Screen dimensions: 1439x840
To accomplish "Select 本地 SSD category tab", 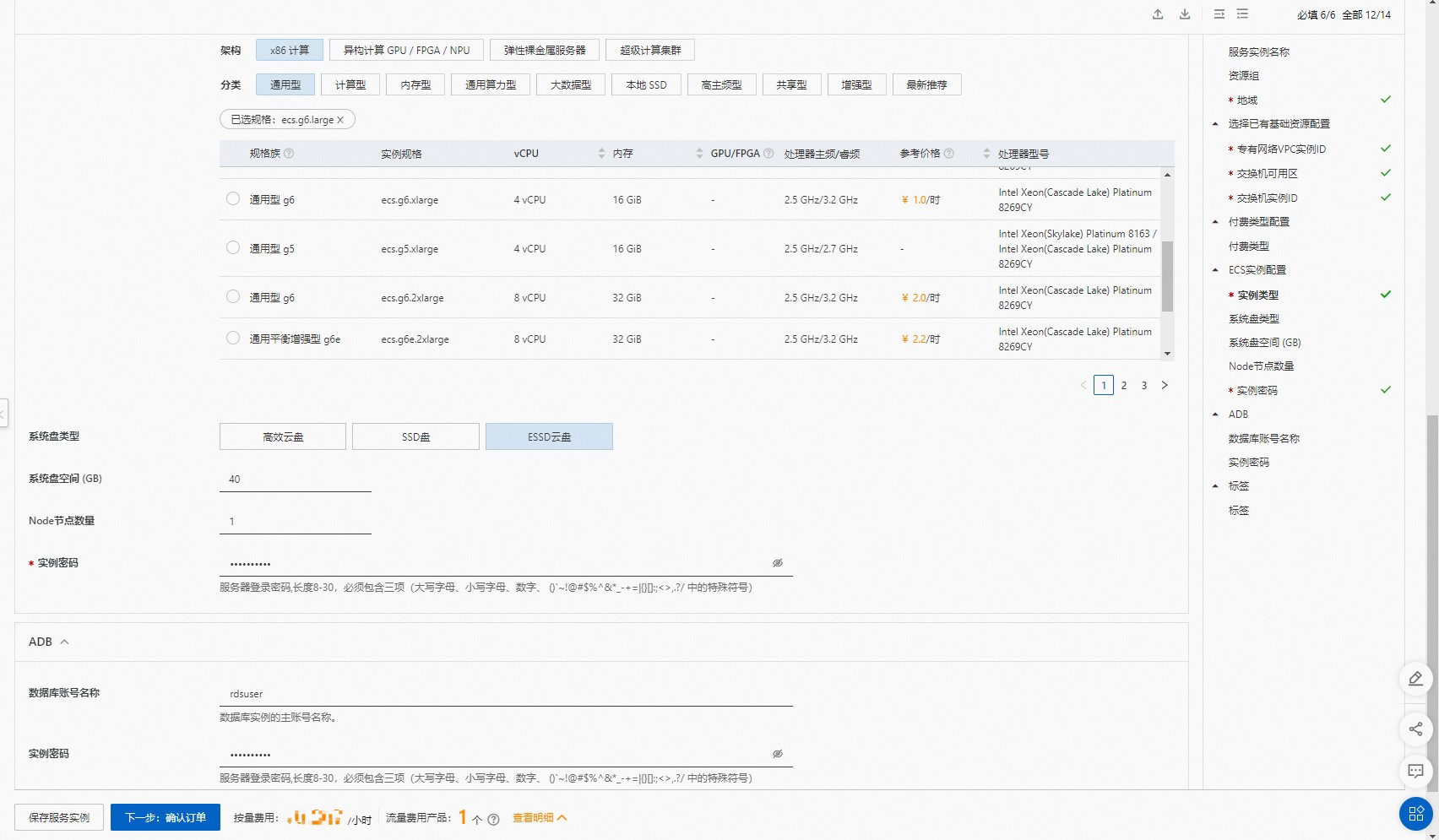I will [646, 84].
